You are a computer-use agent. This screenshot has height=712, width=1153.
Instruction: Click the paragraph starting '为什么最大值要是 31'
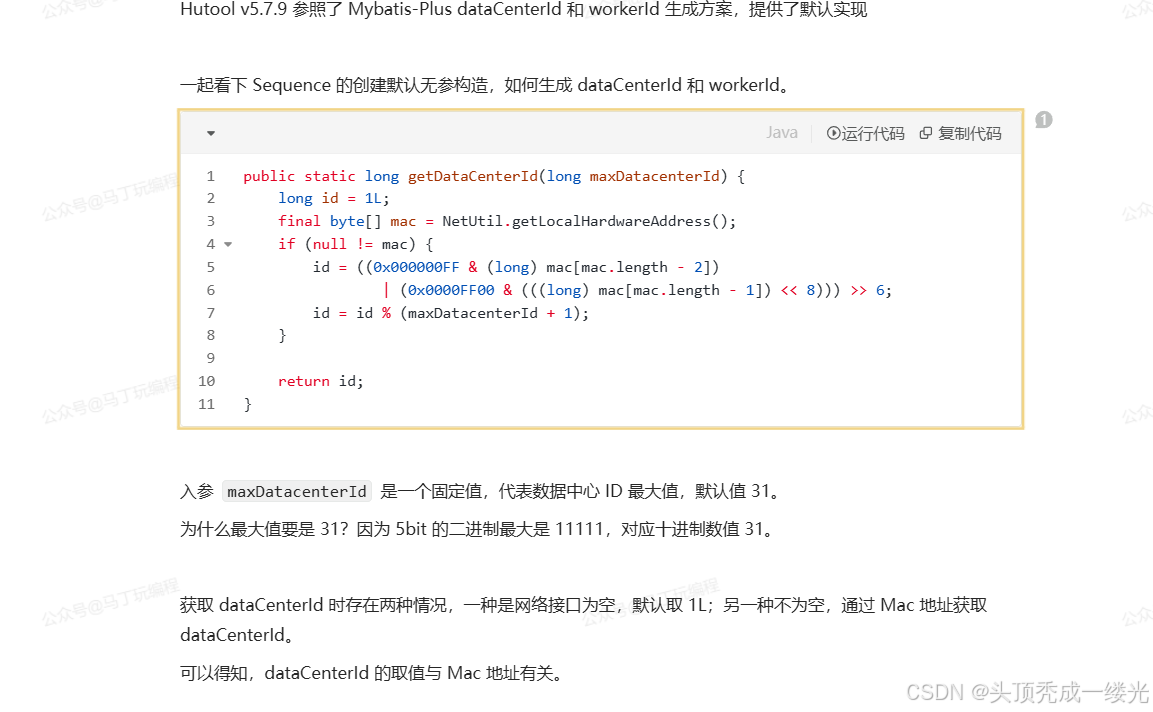coord(479,529)
